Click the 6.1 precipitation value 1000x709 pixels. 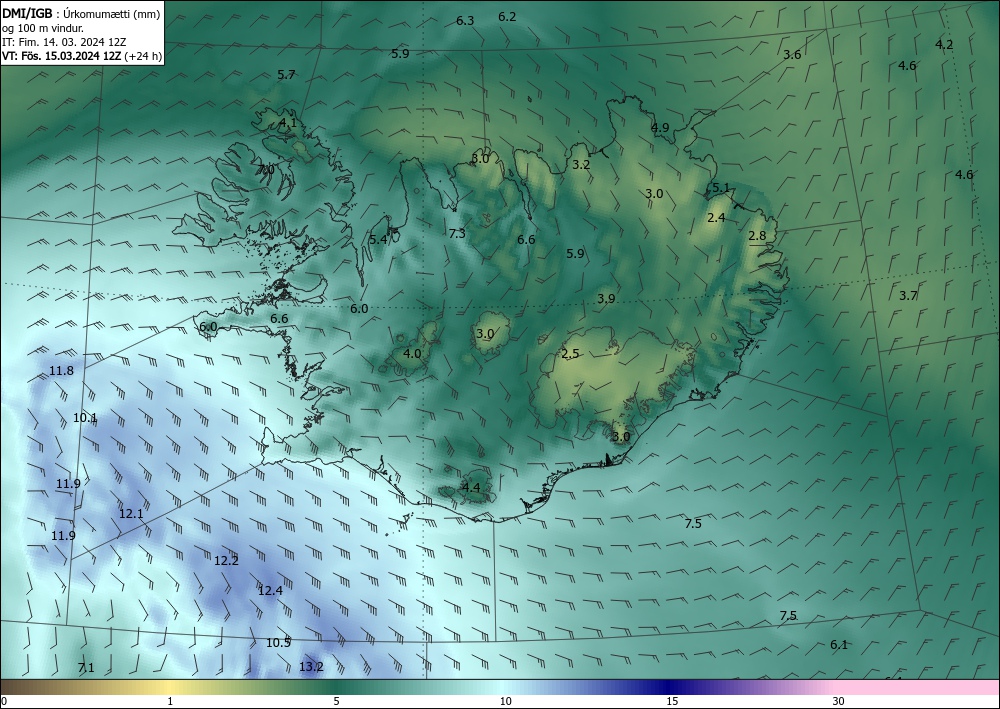pyautogui.click(x=839, y=645)
